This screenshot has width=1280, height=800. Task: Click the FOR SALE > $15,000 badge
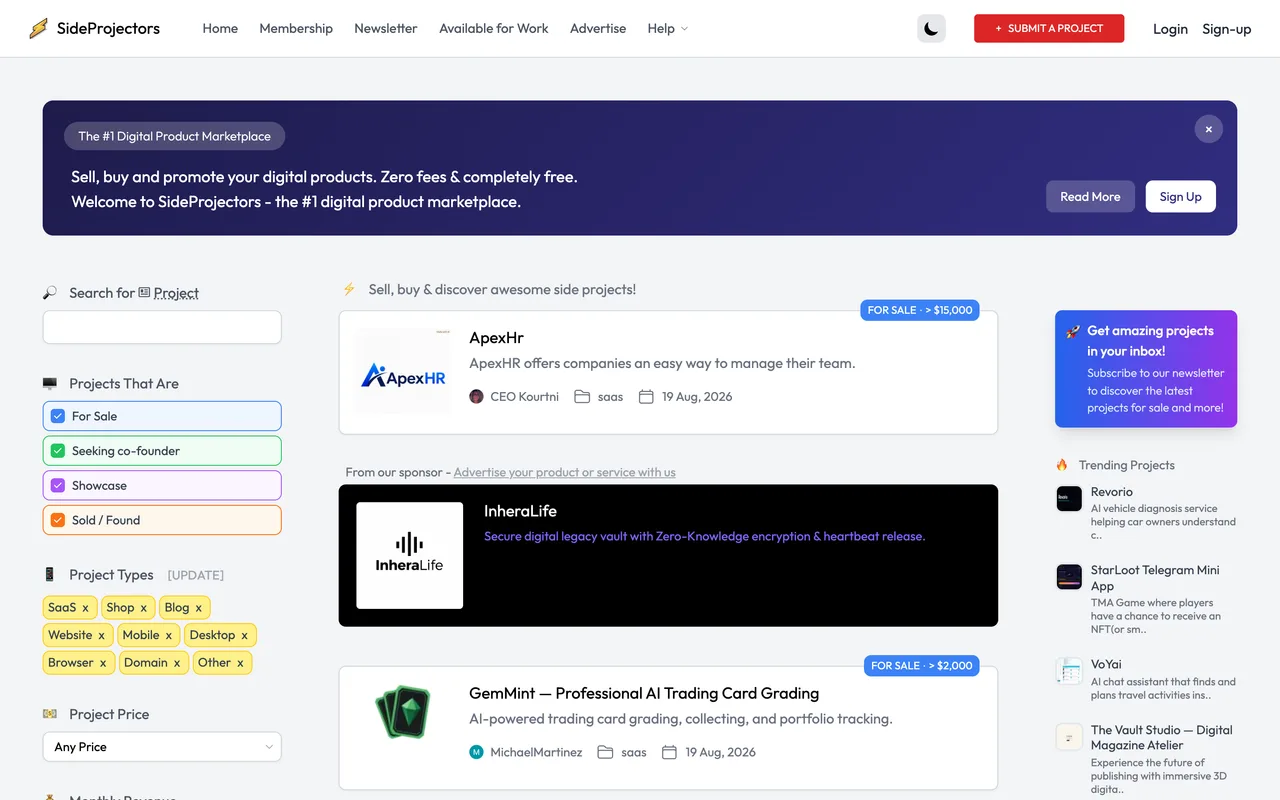pyautogui.click(x=920, y=310)
